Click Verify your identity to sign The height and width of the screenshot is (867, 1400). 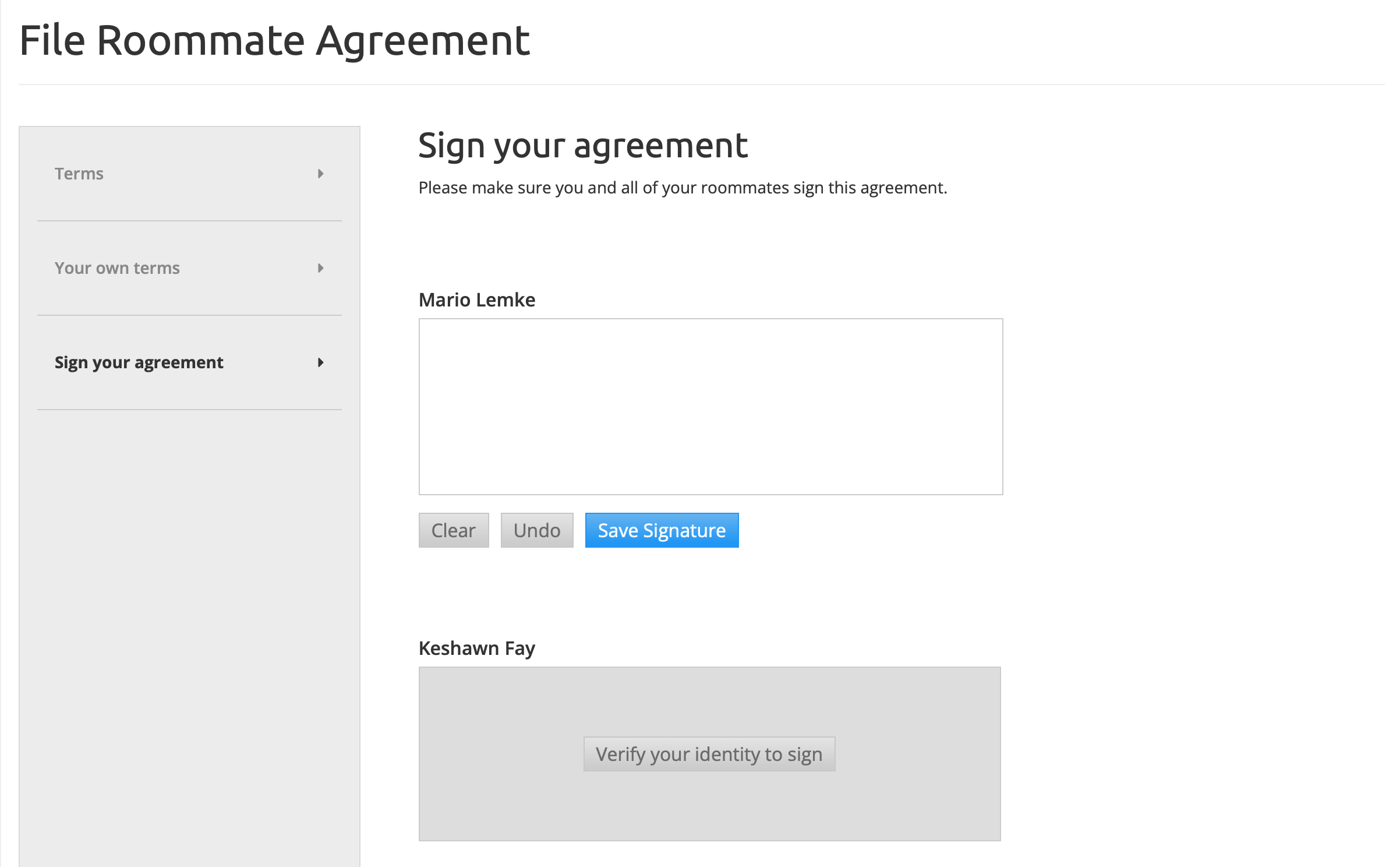click(709, 753)
